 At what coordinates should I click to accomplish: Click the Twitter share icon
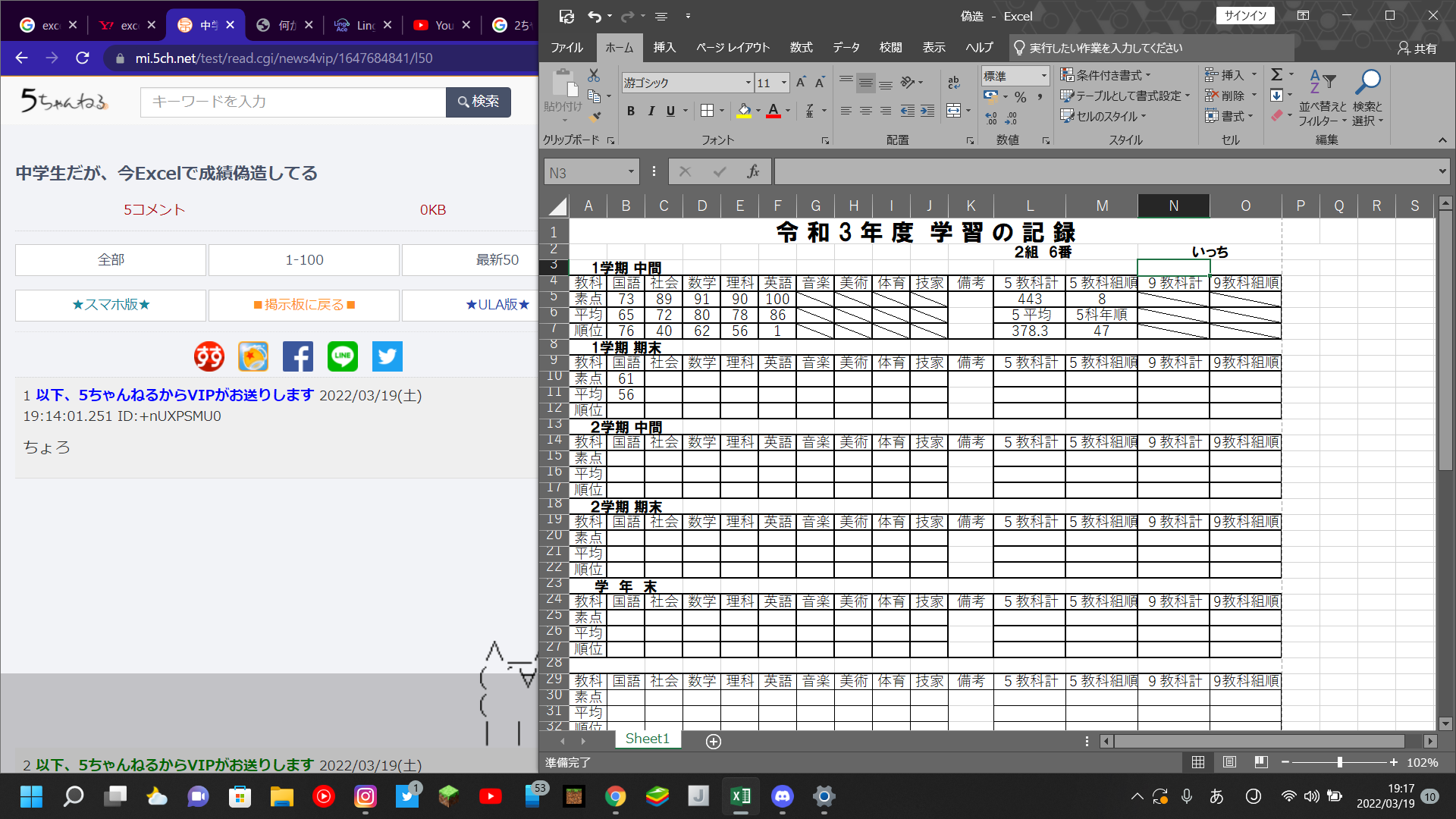click(x=387, y=356)
